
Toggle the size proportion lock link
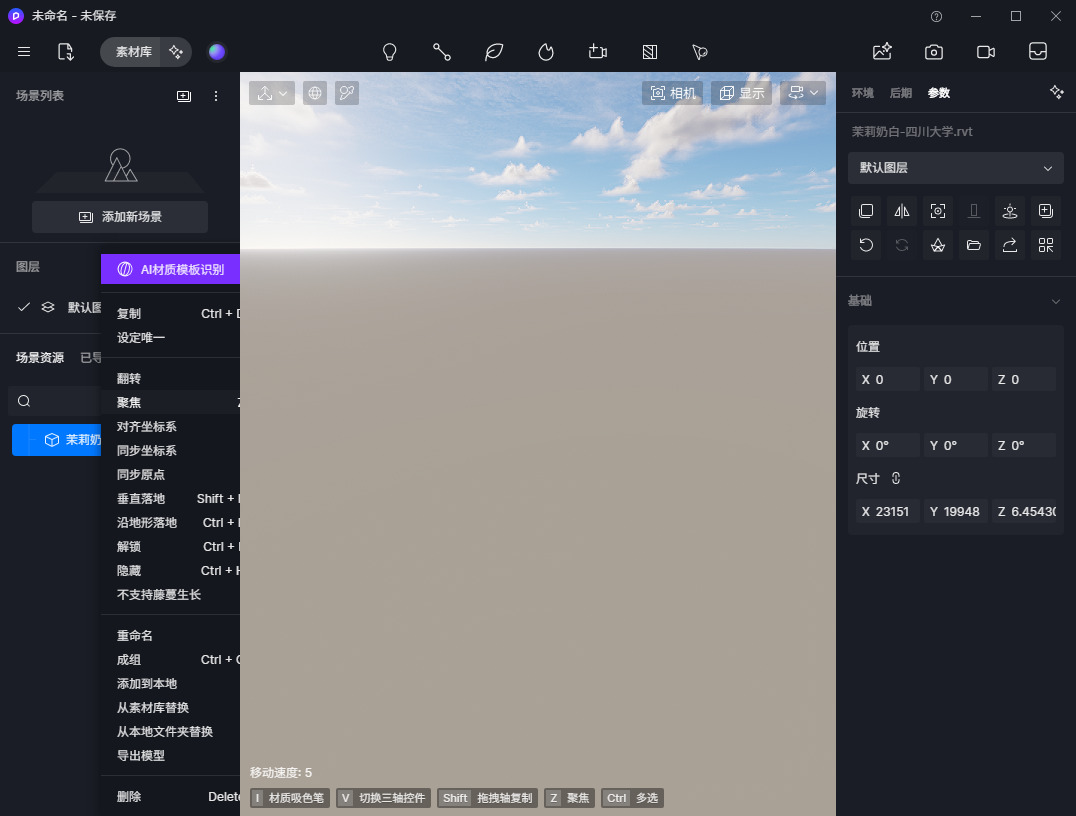coord(896,479)
